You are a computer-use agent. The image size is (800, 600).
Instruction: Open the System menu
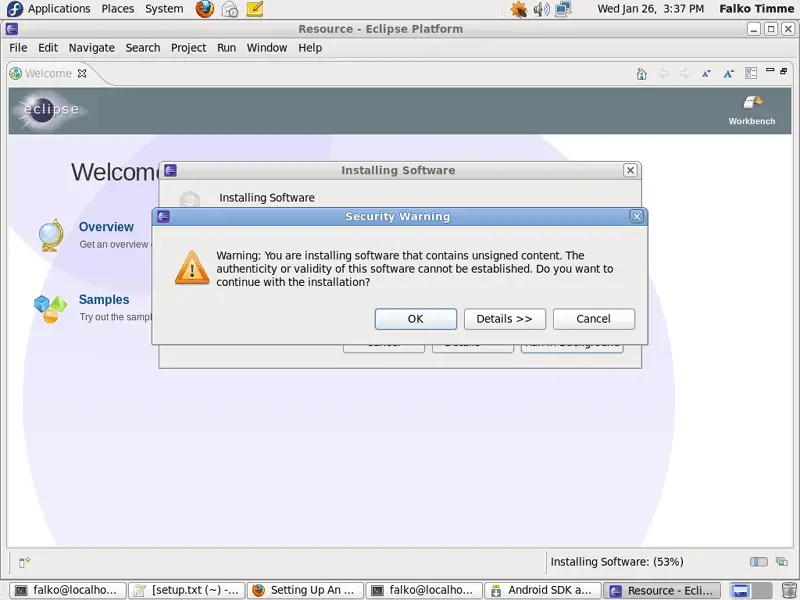tap(164, 9)
